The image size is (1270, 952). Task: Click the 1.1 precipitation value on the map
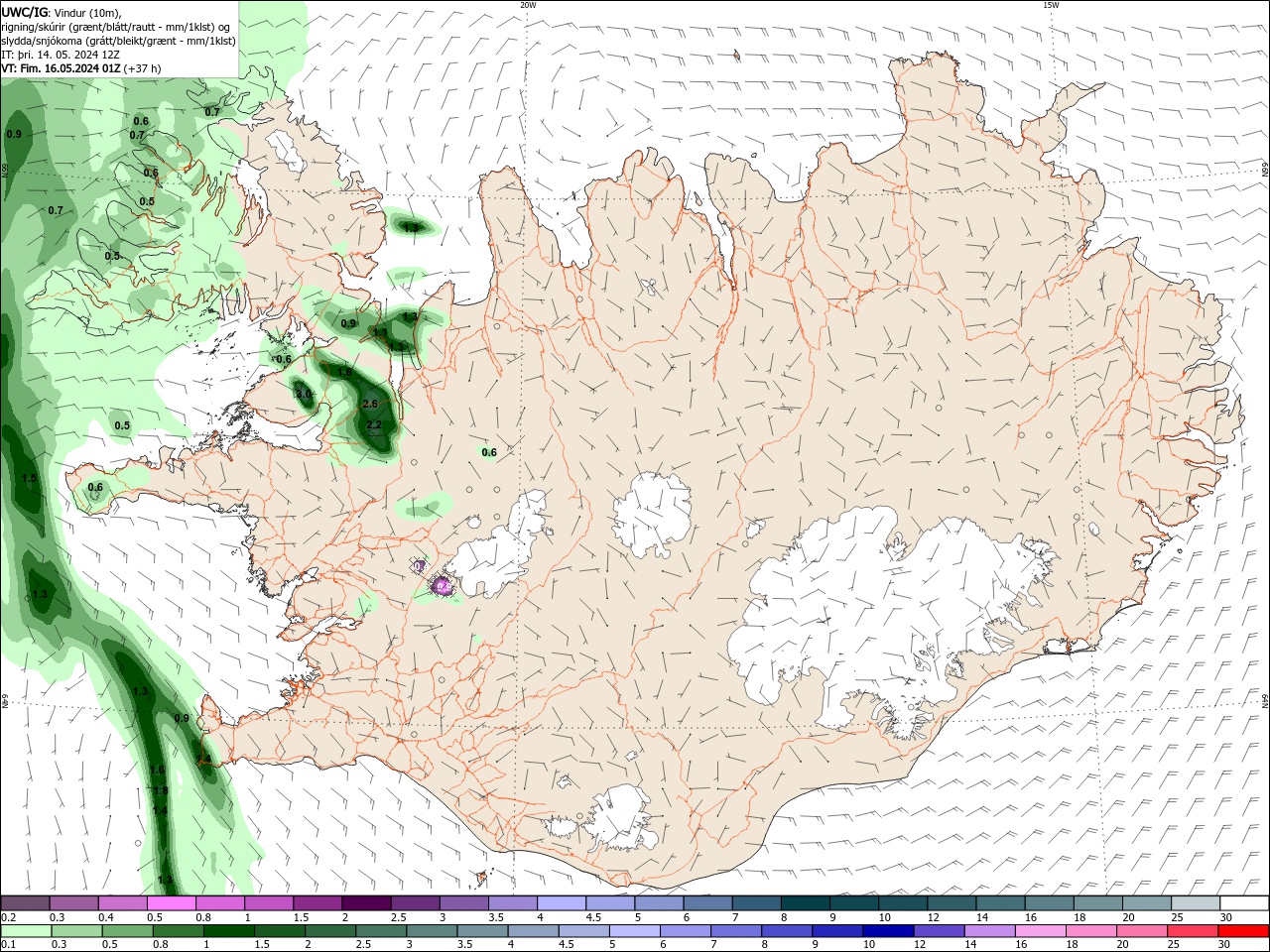pos(379,332)
